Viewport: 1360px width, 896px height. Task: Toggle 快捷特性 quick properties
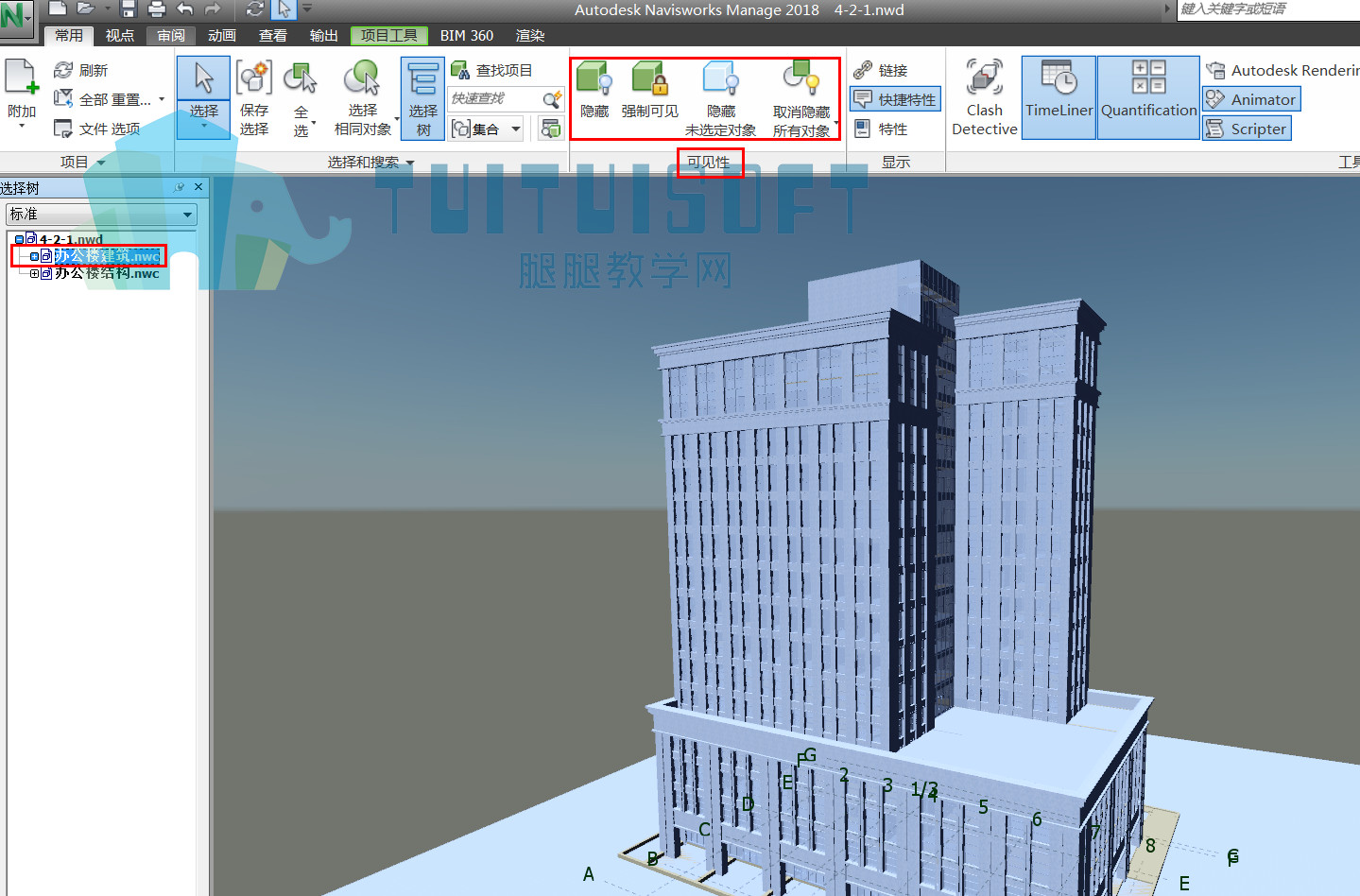(895, 99)
